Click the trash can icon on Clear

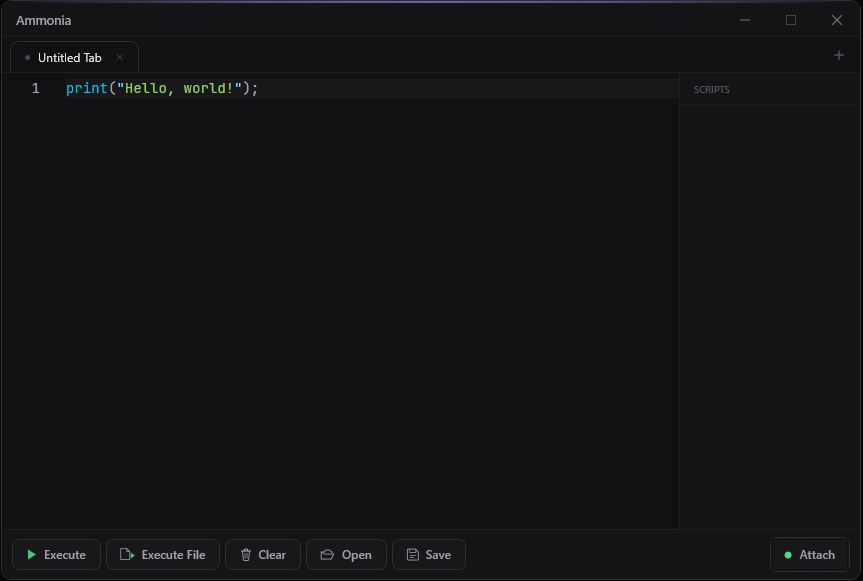246,555
